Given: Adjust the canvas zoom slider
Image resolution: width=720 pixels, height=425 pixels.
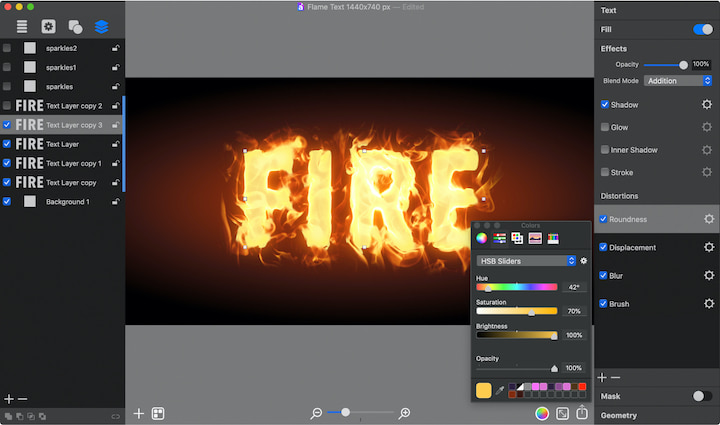Looking at the screenshot, I should [360, 413].
